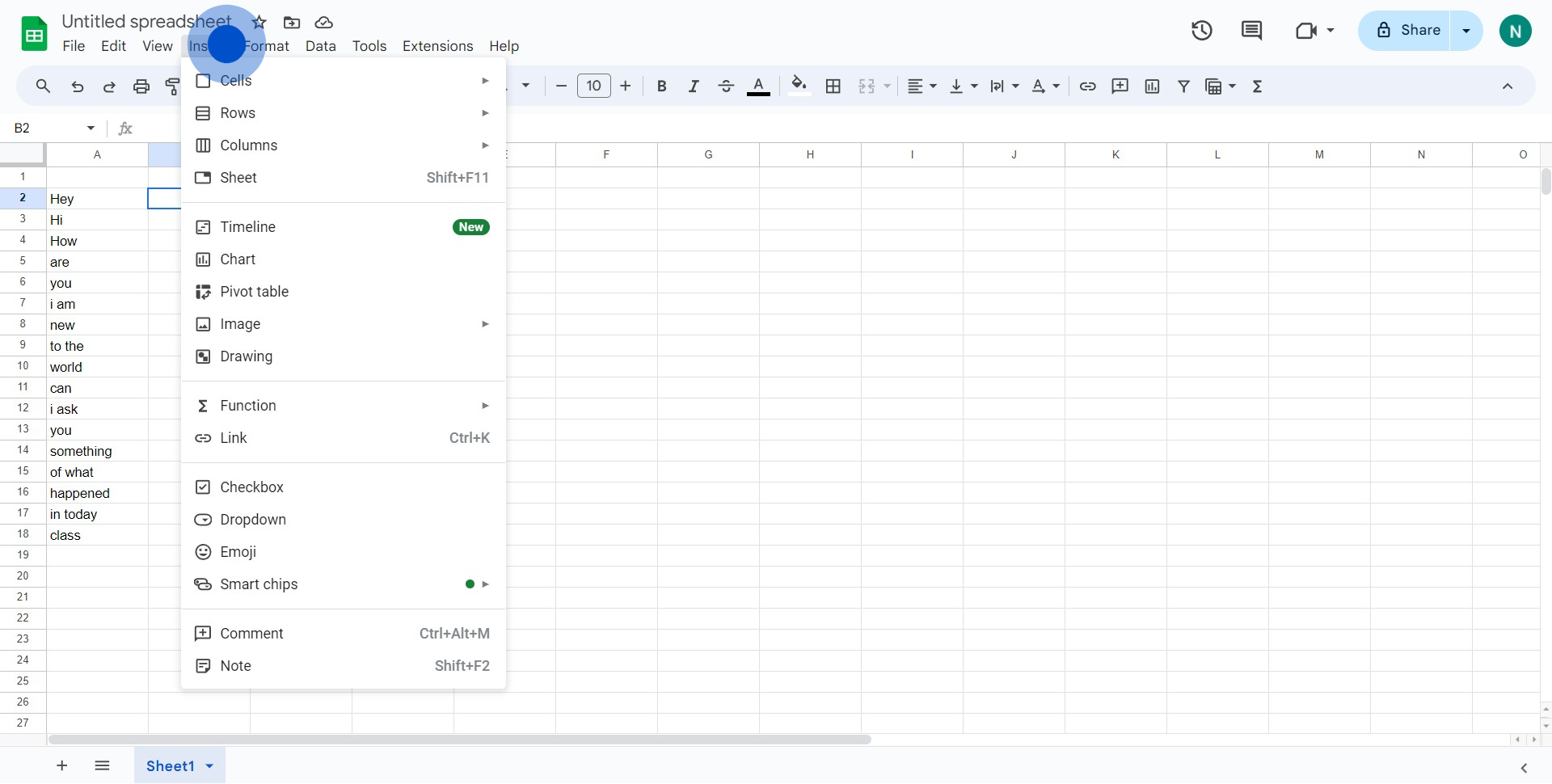Click the fill color bucket icon
The height and width of the screenshot is (784, 1552).
[x=799, y=86]
